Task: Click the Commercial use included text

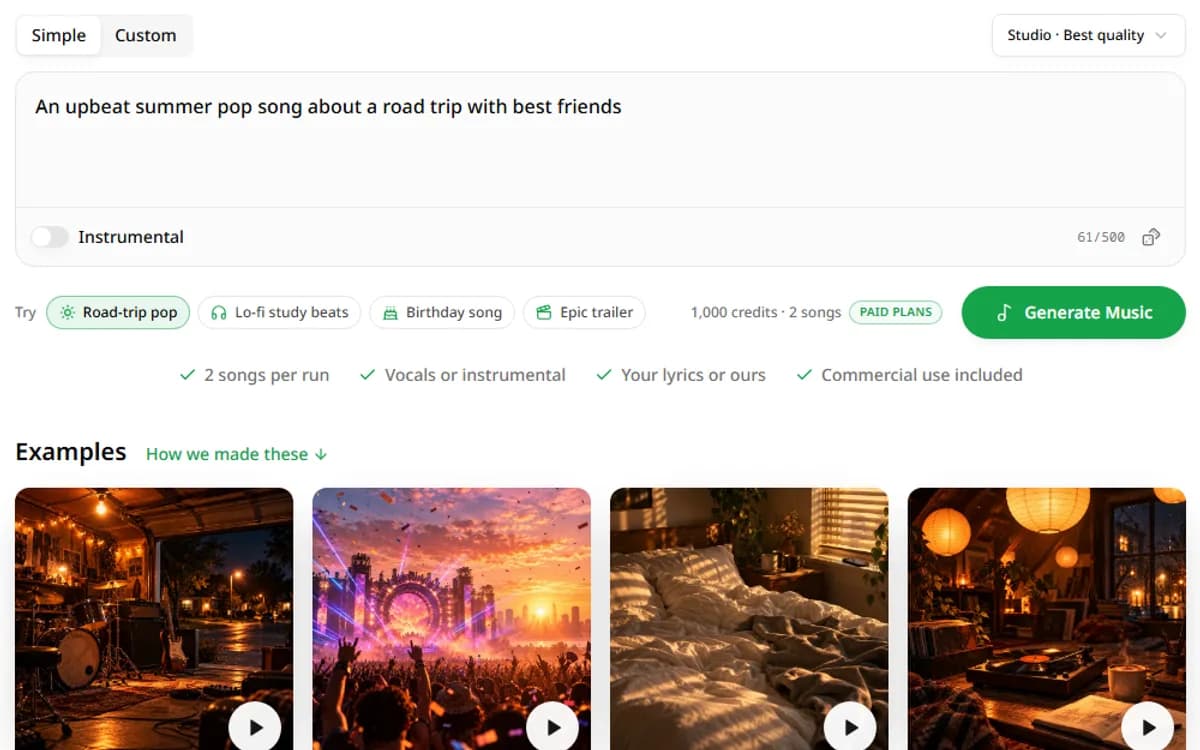Action: pos(922,375)
